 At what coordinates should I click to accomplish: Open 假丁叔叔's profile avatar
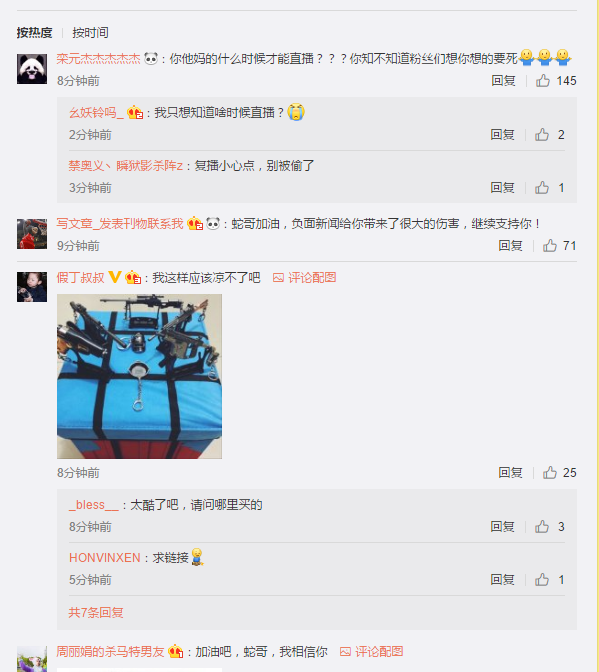pos(32,287)
